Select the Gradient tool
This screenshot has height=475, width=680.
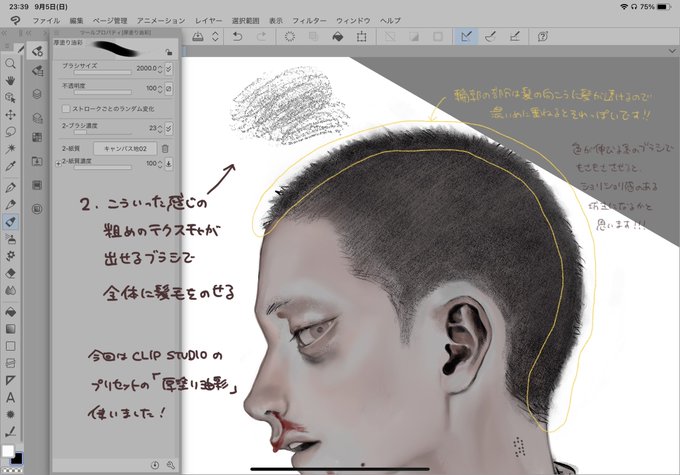[x=10, y=329]
